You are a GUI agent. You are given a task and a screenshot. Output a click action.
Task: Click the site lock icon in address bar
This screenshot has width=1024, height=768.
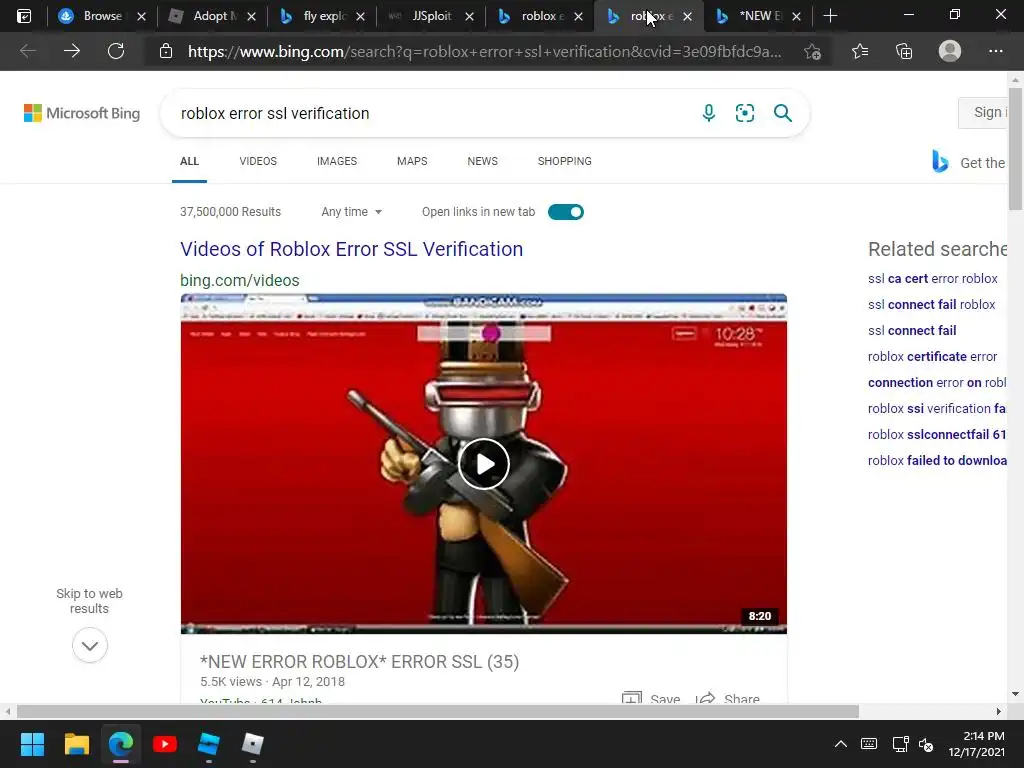166,51
